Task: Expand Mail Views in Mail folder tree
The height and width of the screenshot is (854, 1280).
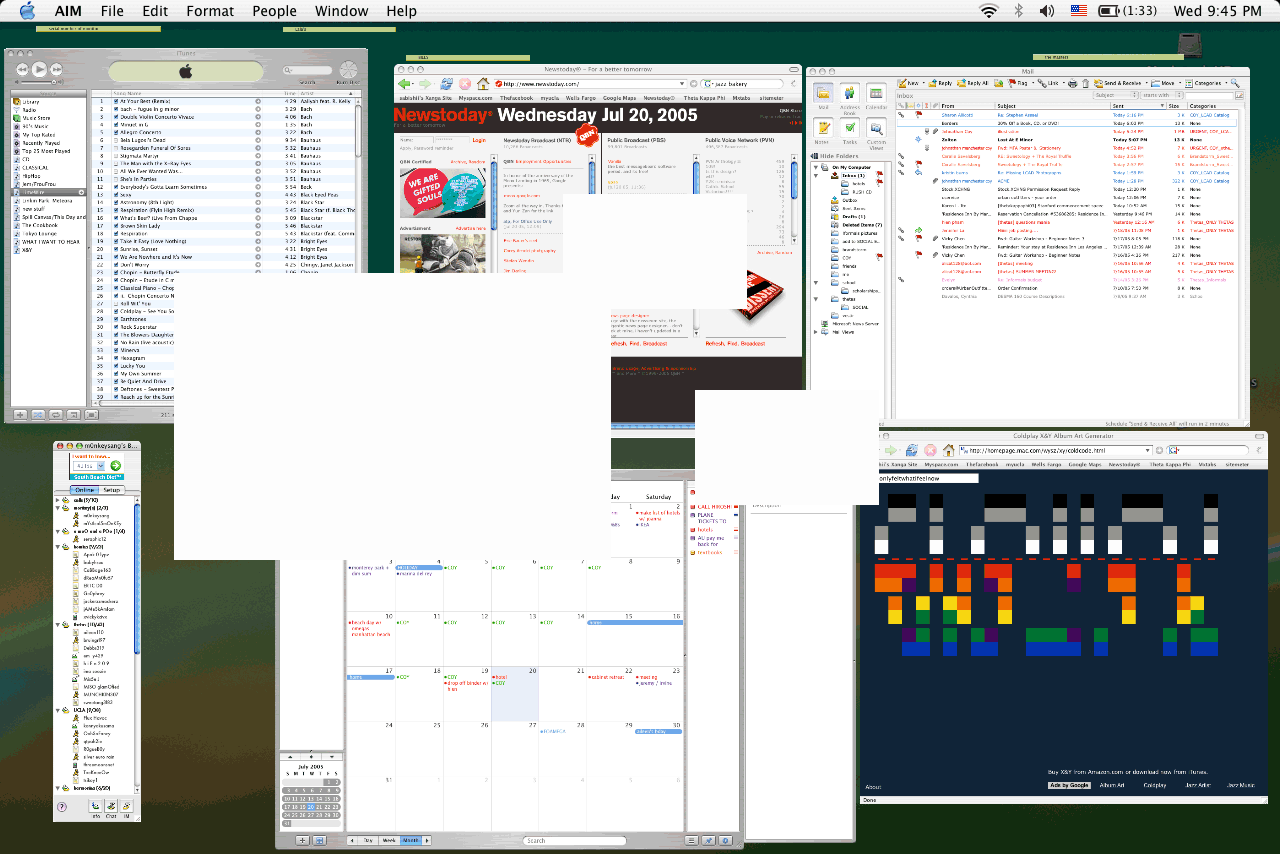Action: coord(815,332)
